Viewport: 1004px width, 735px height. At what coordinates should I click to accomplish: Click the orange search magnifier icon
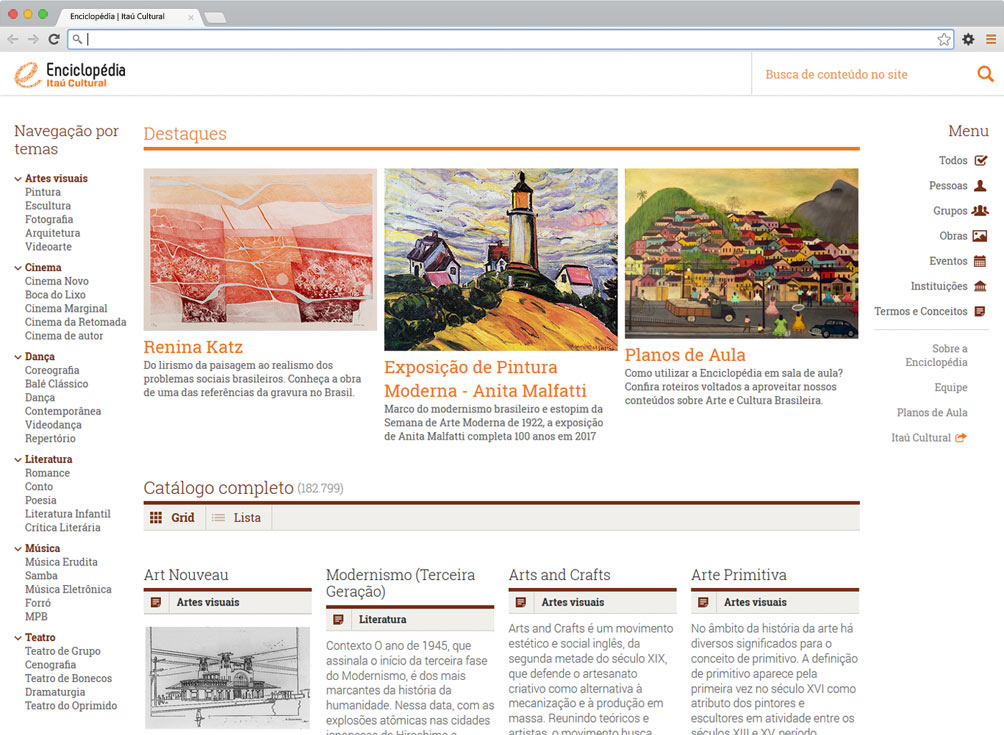(x=985, y=74)
